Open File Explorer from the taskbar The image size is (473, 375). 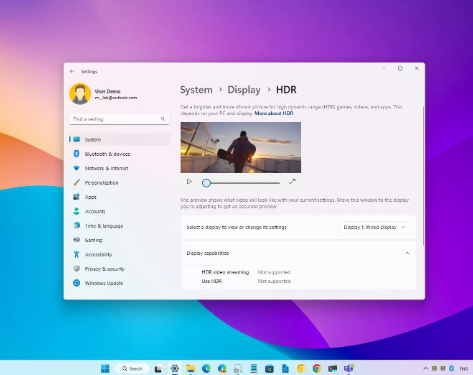point(190,368)
